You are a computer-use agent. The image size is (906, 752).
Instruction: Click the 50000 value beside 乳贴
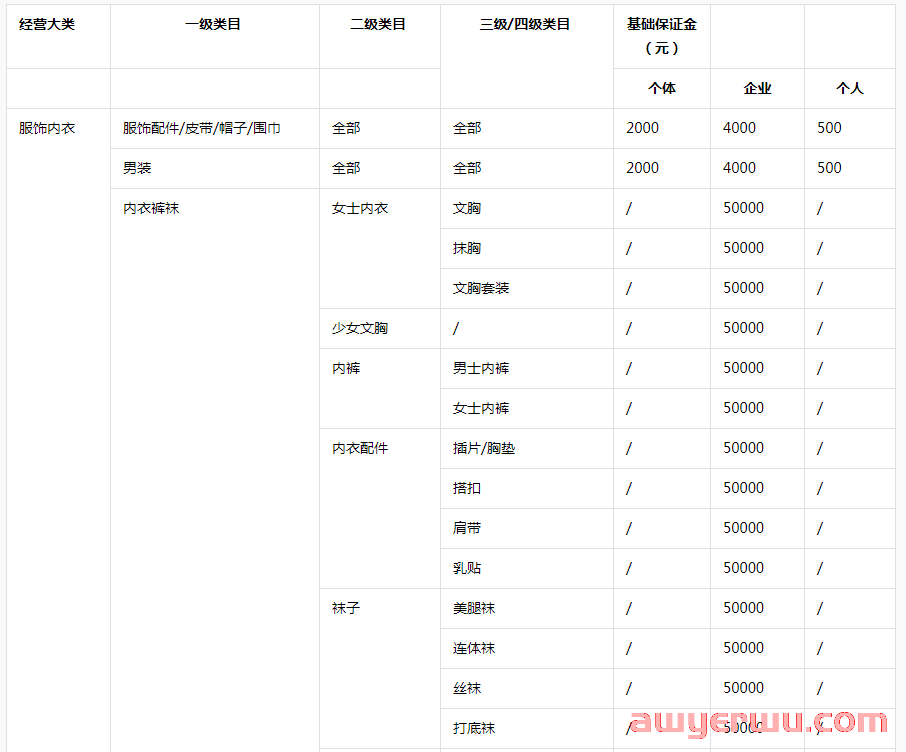pyautogui.click(x=743, y=568)
